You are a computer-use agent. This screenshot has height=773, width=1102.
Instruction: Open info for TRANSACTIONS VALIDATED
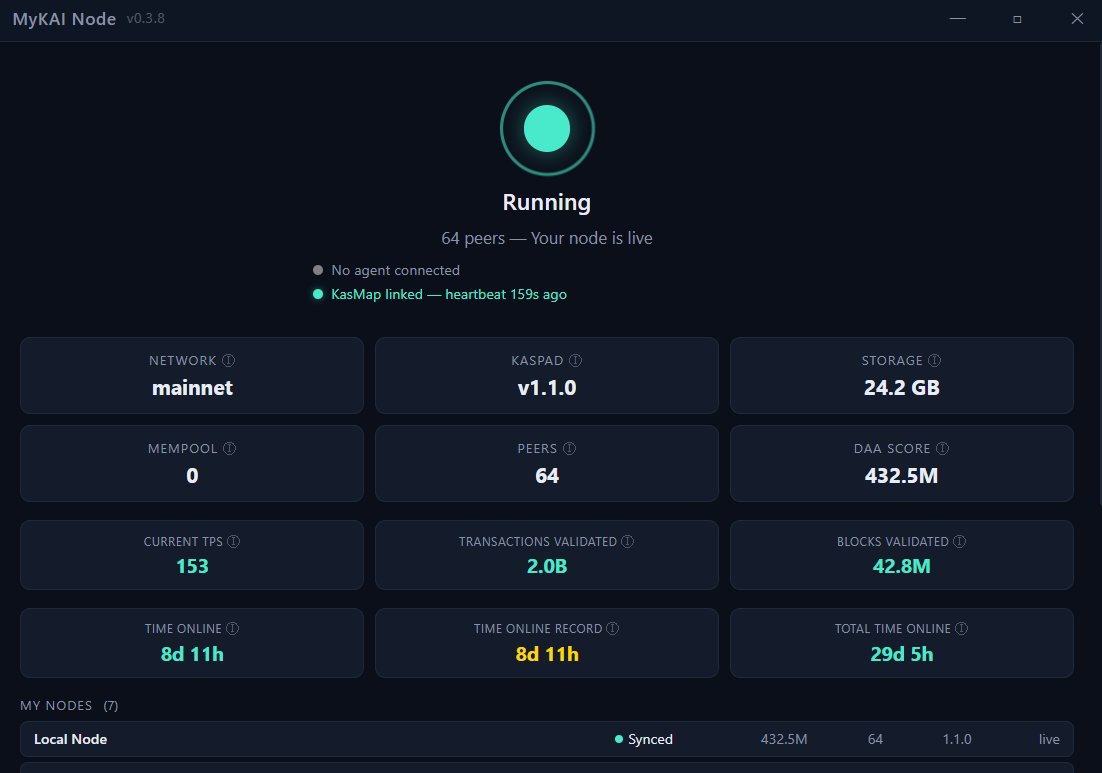click(x=628, y=541)
